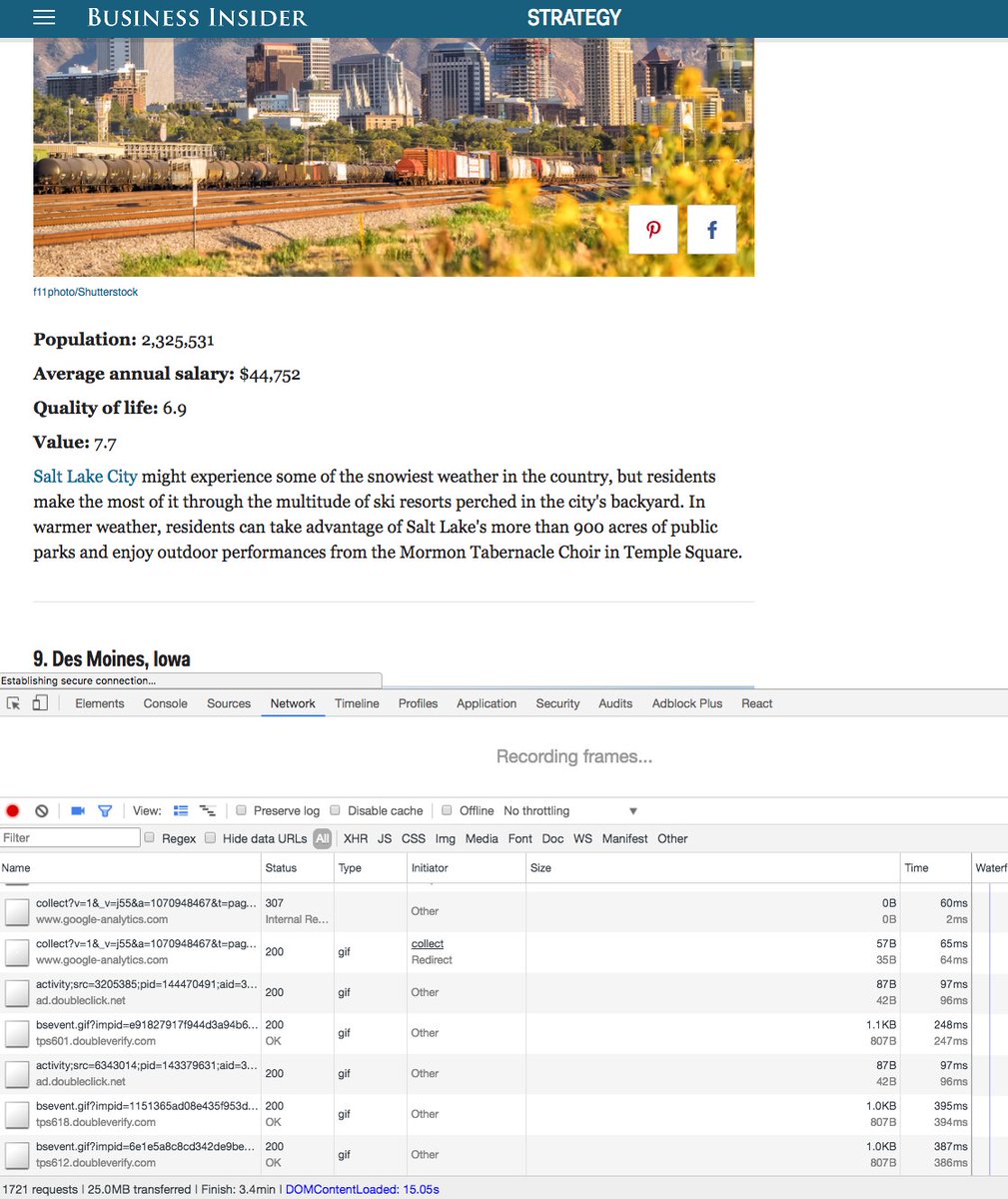Filter requests by Media
Viewport: 1008px width, 1199px height.
482,839
